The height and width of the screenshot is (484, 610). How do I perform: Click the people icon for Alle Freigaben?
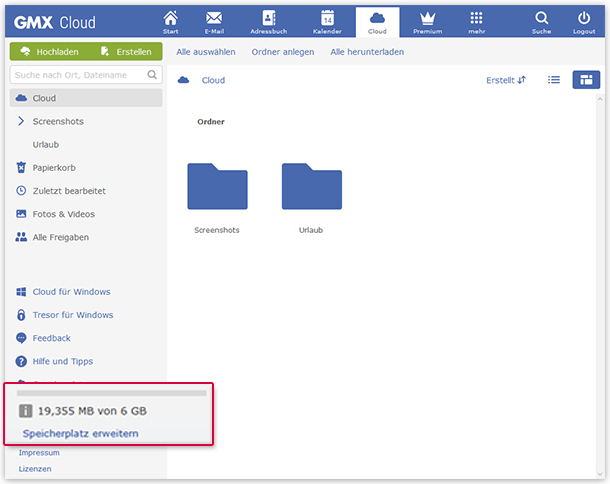21,237
